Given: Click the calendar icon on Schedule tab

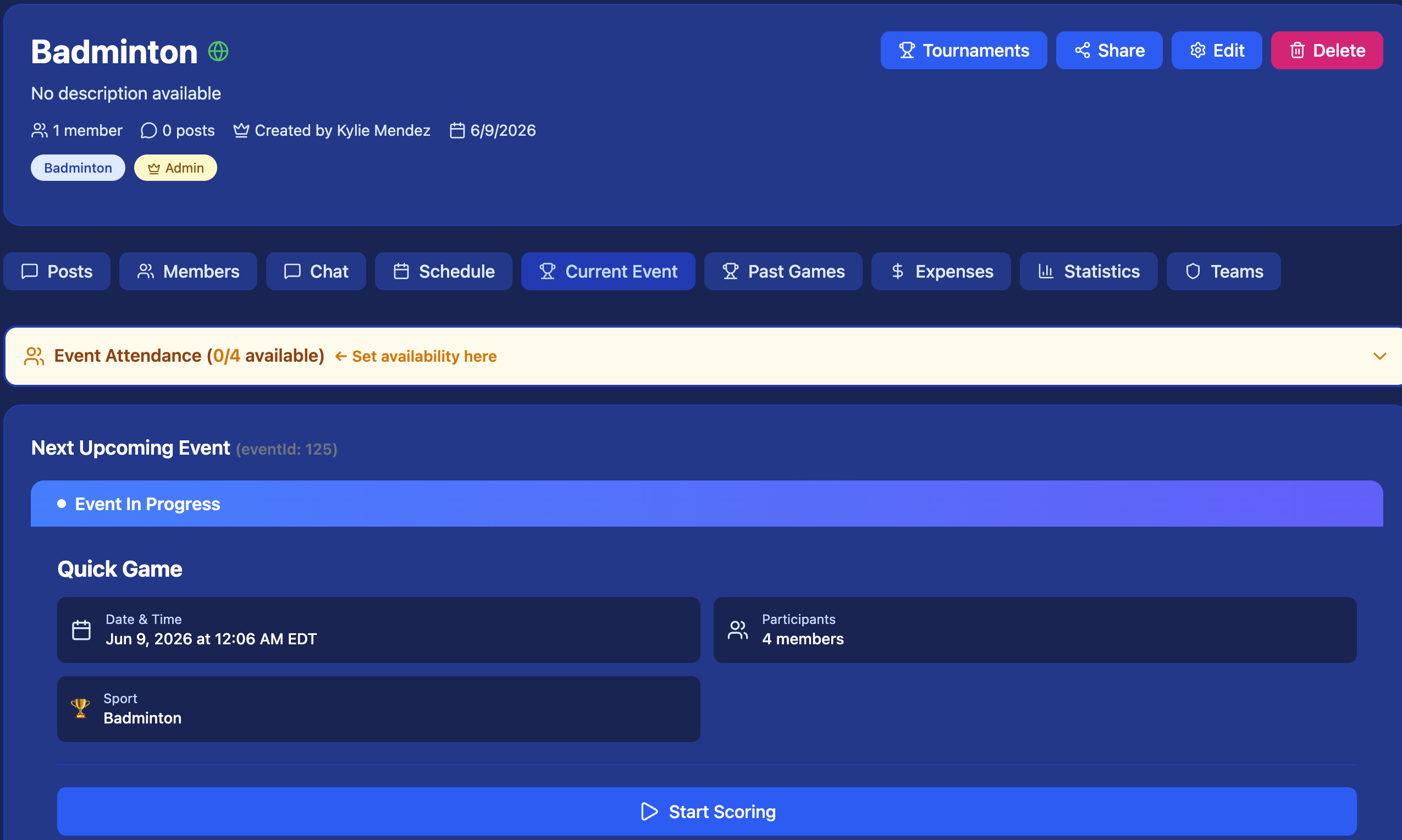Looking at the screenshot, I should click(401, 271).
